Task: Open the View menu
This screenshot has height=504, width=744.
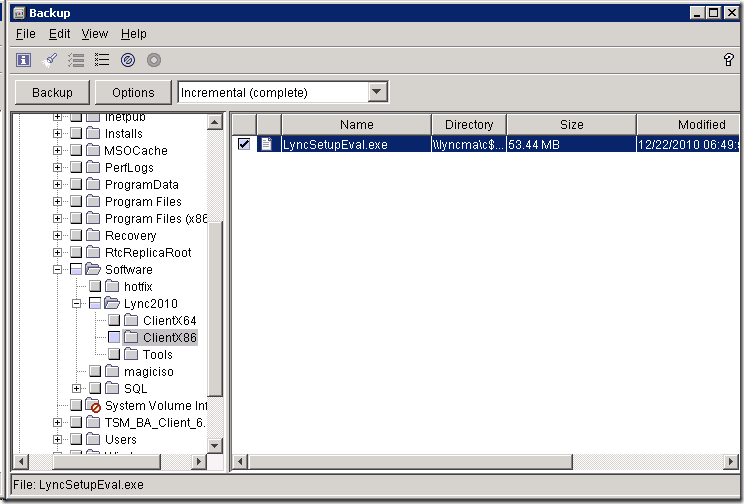Action: tap(95, 34)
